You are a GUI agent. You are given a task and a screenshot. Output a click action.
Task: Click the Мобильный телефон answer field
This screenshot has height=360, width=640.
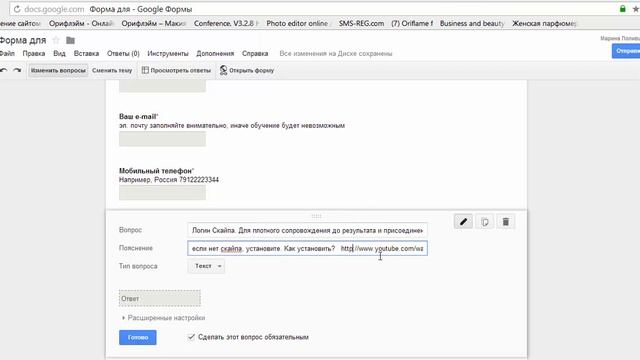pyautogui.click(x=162, y=193)
